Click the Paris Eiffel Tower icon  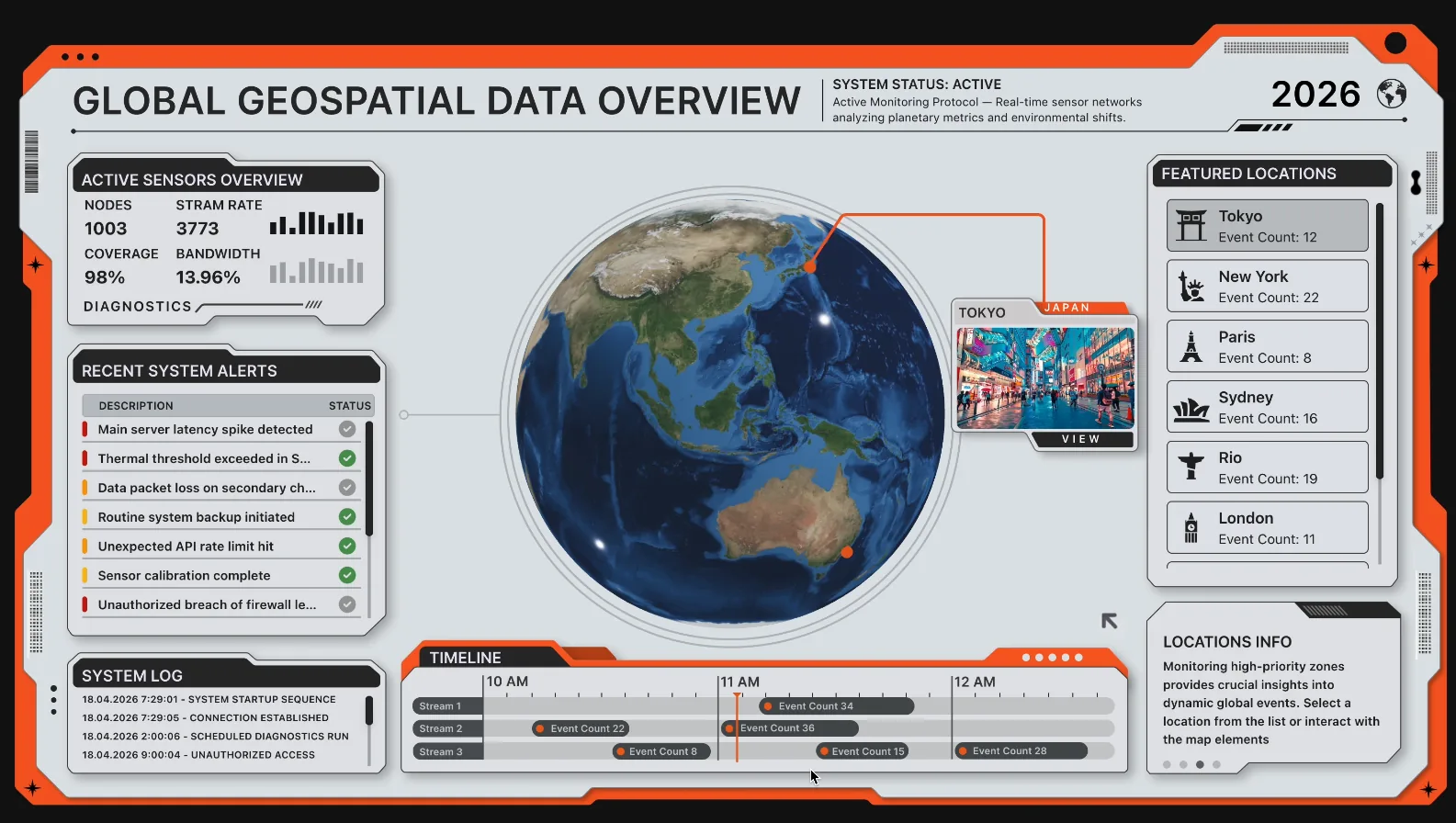click(x=1191, y=346)
